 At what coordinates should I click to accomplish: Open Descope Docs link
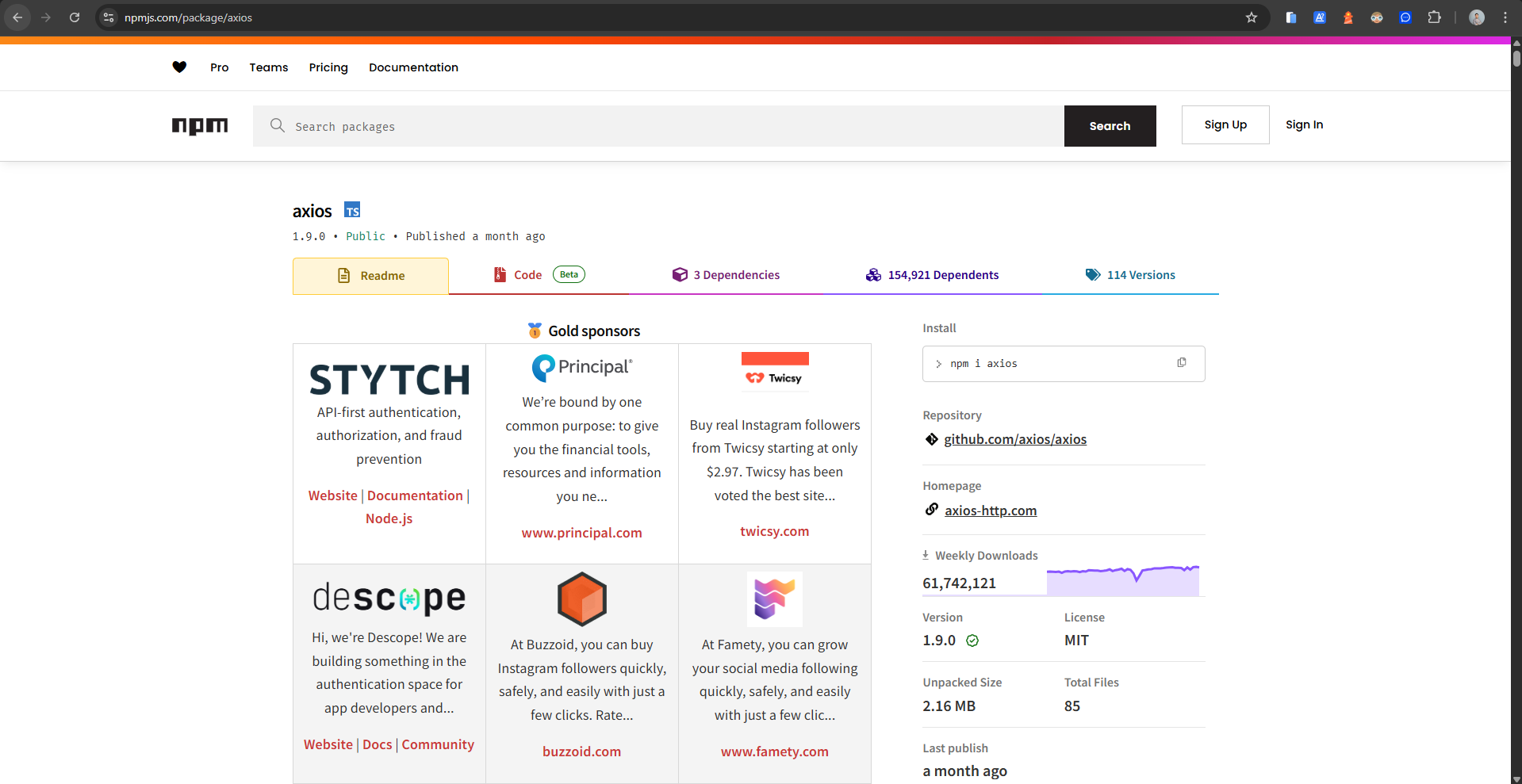click(378, 744)
